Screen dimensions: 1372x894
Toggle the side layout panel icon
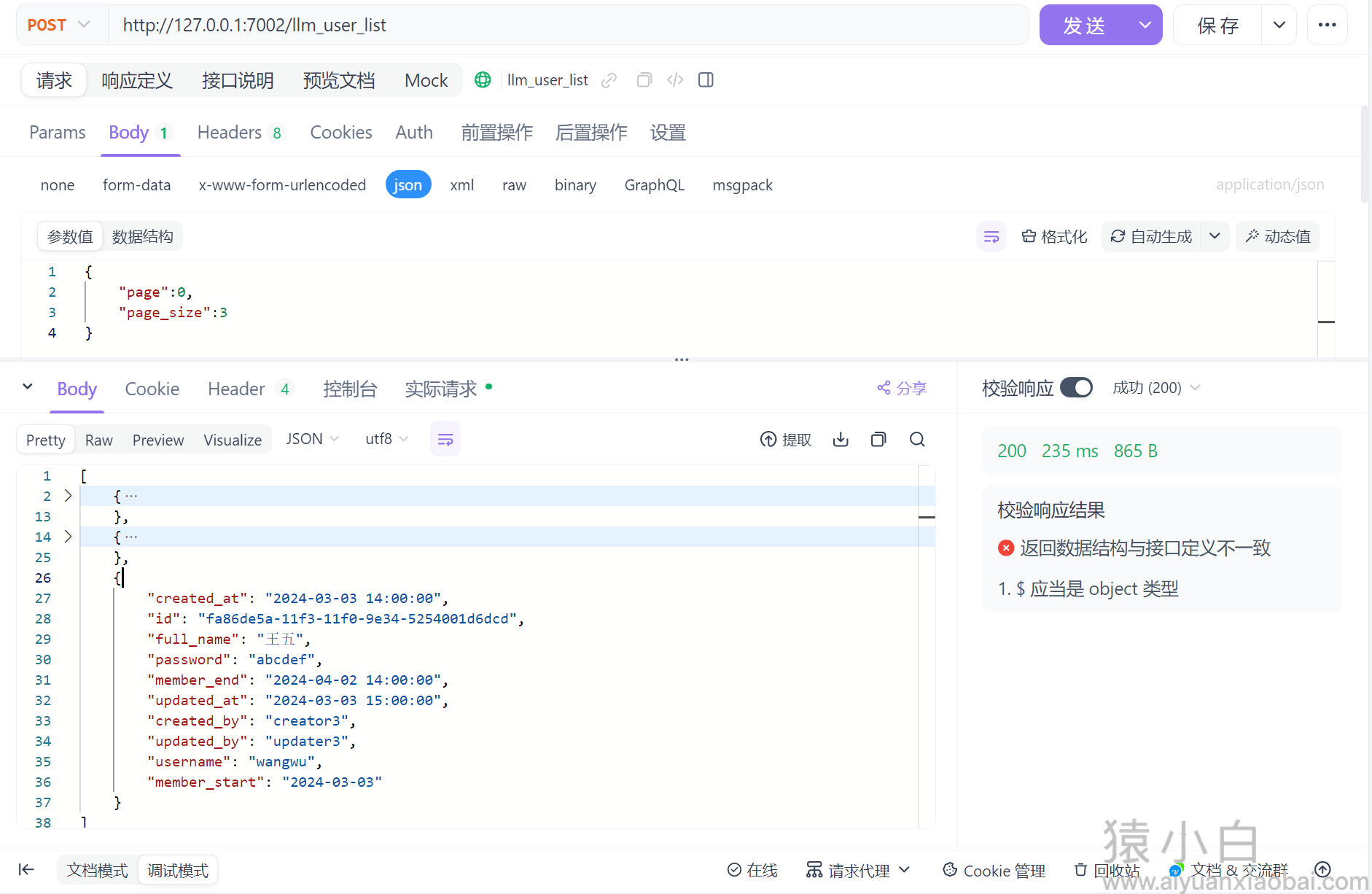tap(706, 80)
